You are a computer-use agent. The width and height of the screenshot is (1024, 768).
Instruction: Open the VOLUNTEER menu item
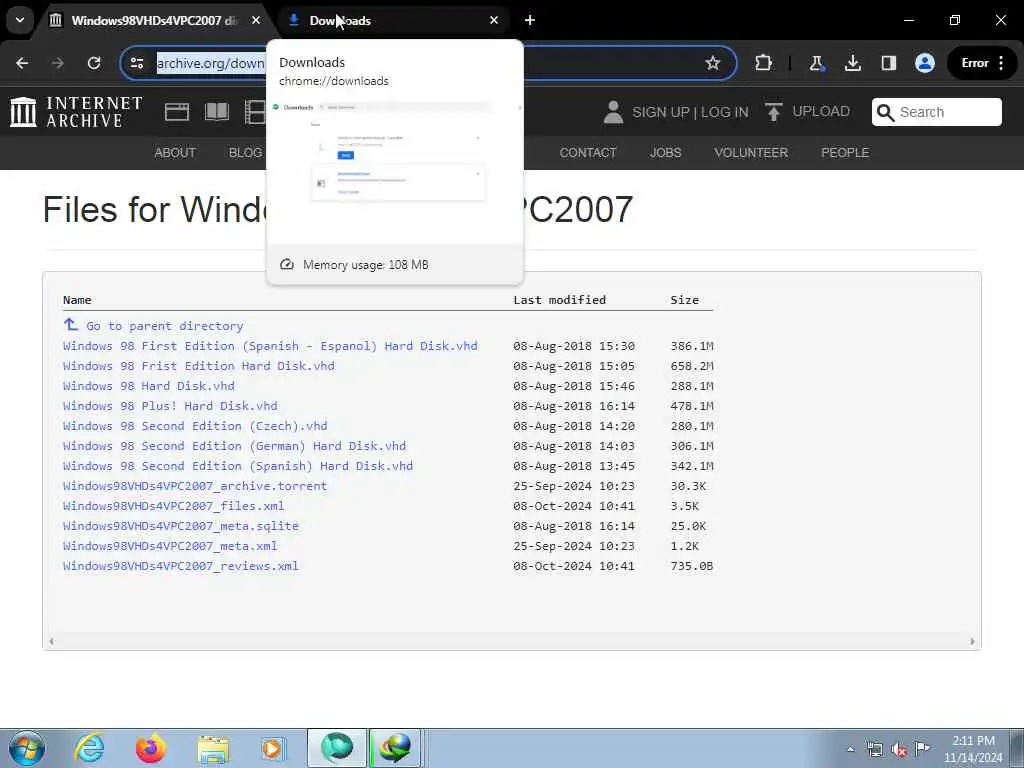pyautogui.click(x=751, y=152)
